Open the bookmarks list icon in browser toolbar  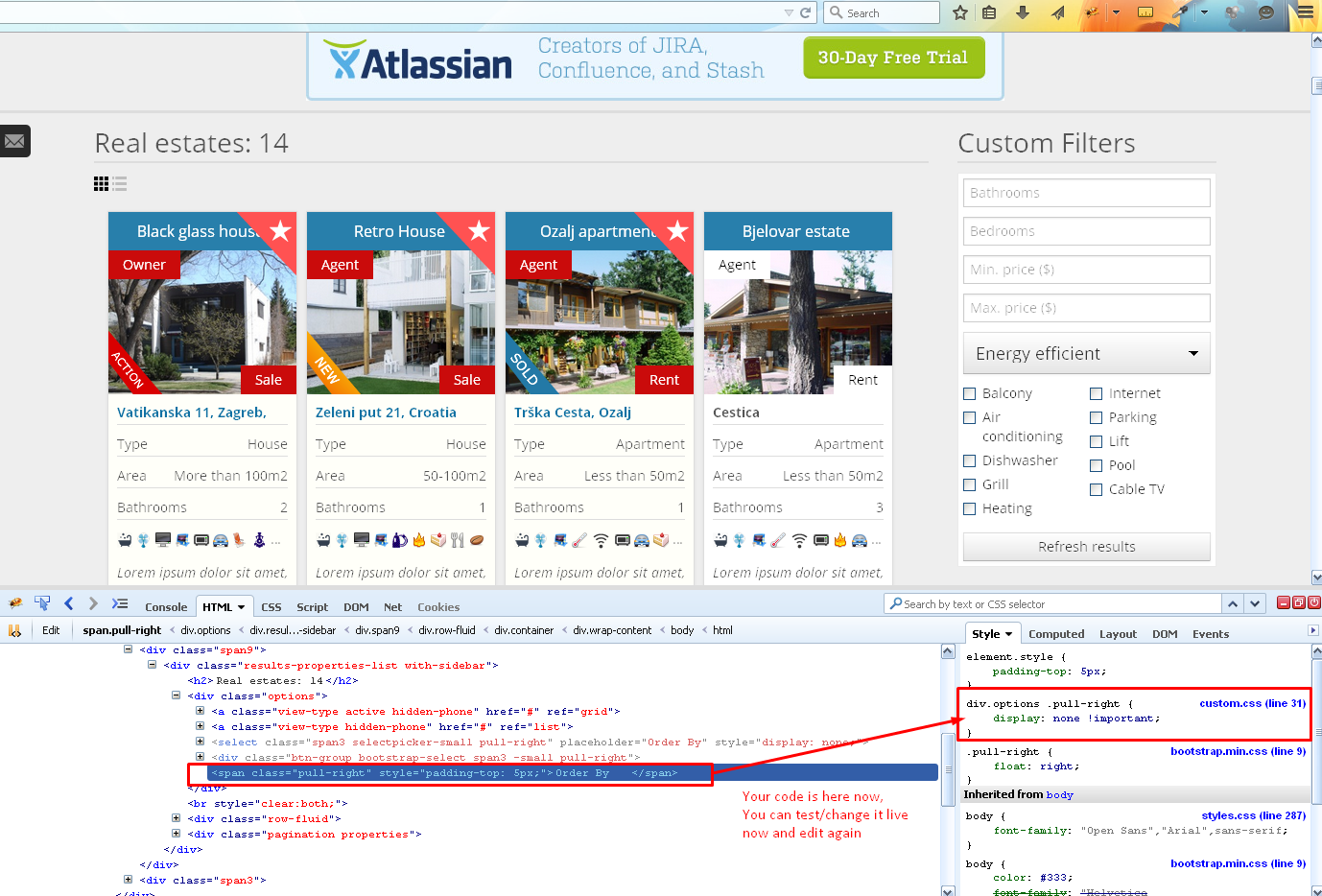[989, 12]
